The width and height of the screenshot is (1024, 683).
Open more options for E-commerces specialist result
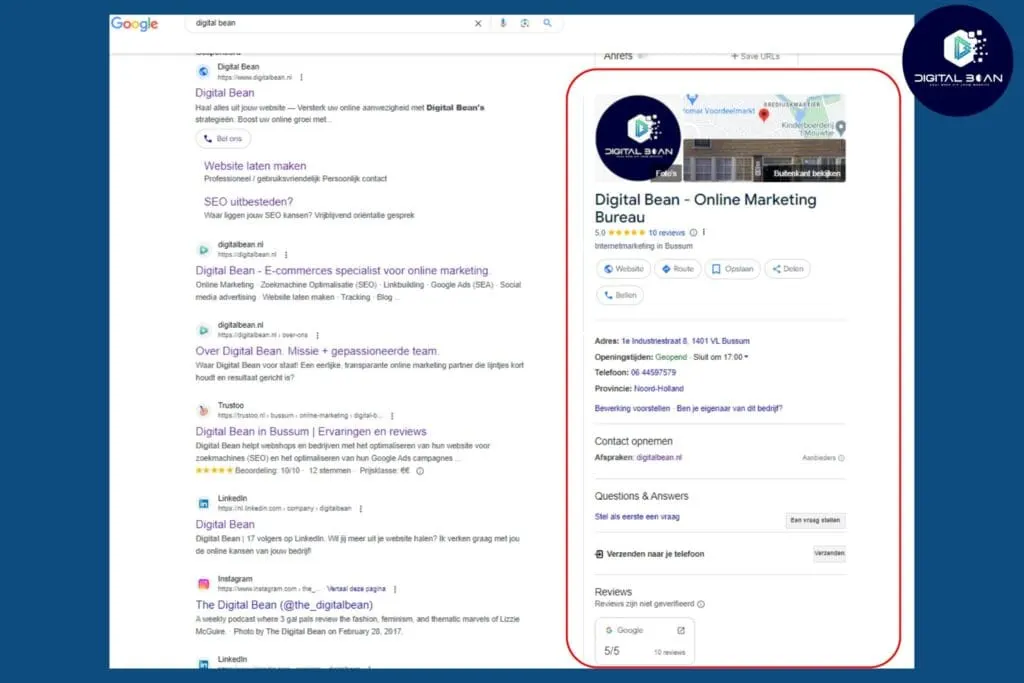286,255
